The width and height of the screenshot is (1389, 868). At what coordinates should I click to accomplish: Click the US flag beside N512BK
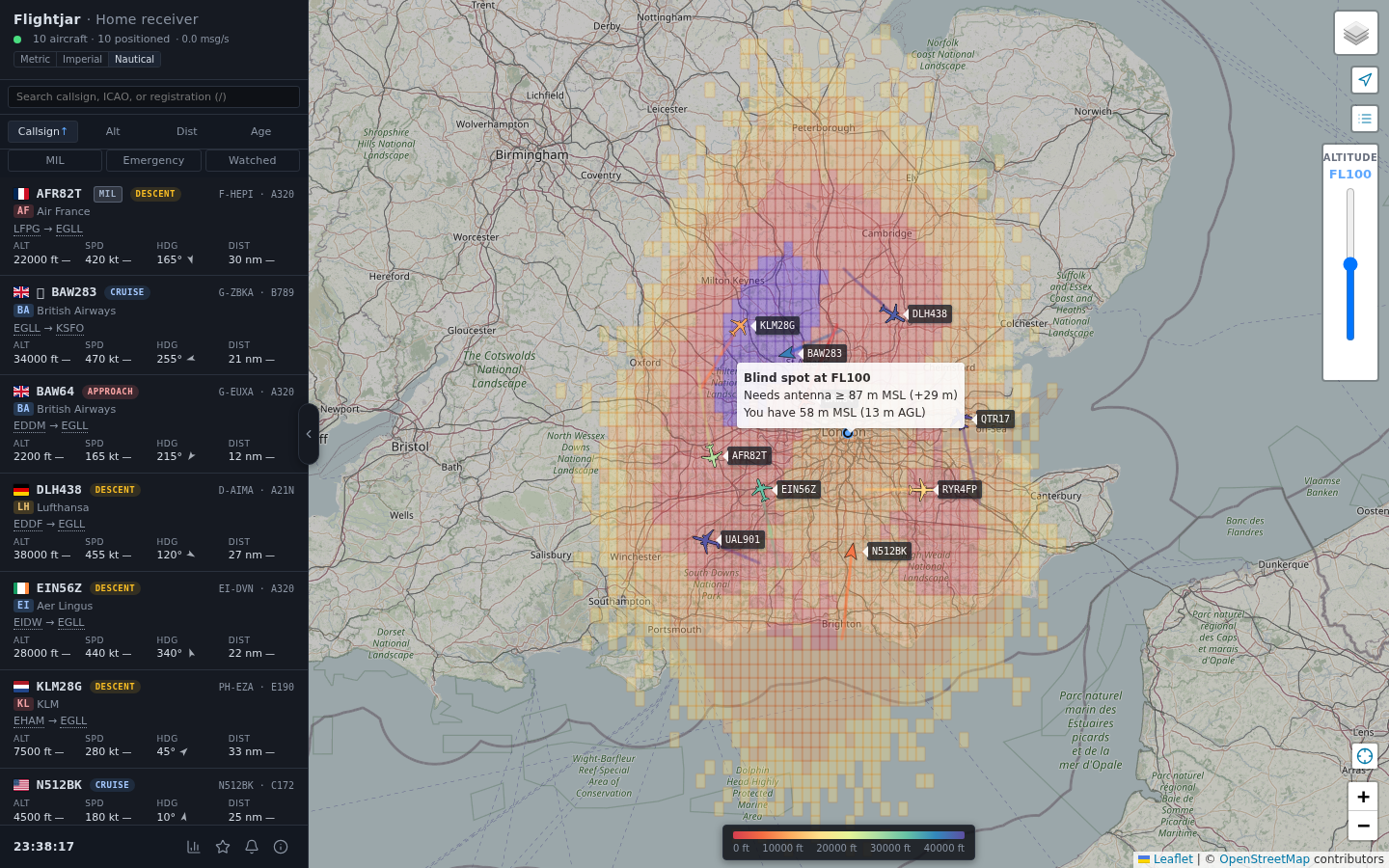click(21, 785)
